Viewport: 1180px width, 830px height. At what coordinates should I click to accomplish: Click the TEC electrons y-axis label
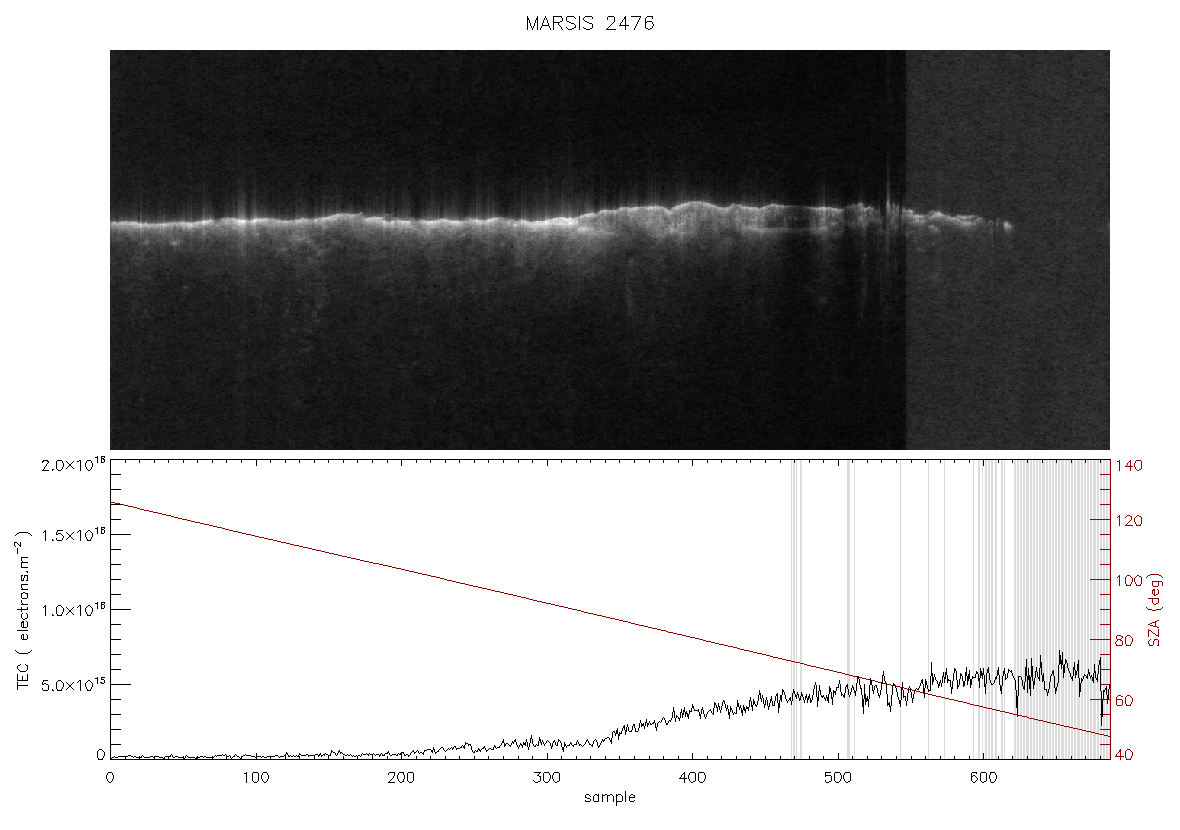point(23,610)
